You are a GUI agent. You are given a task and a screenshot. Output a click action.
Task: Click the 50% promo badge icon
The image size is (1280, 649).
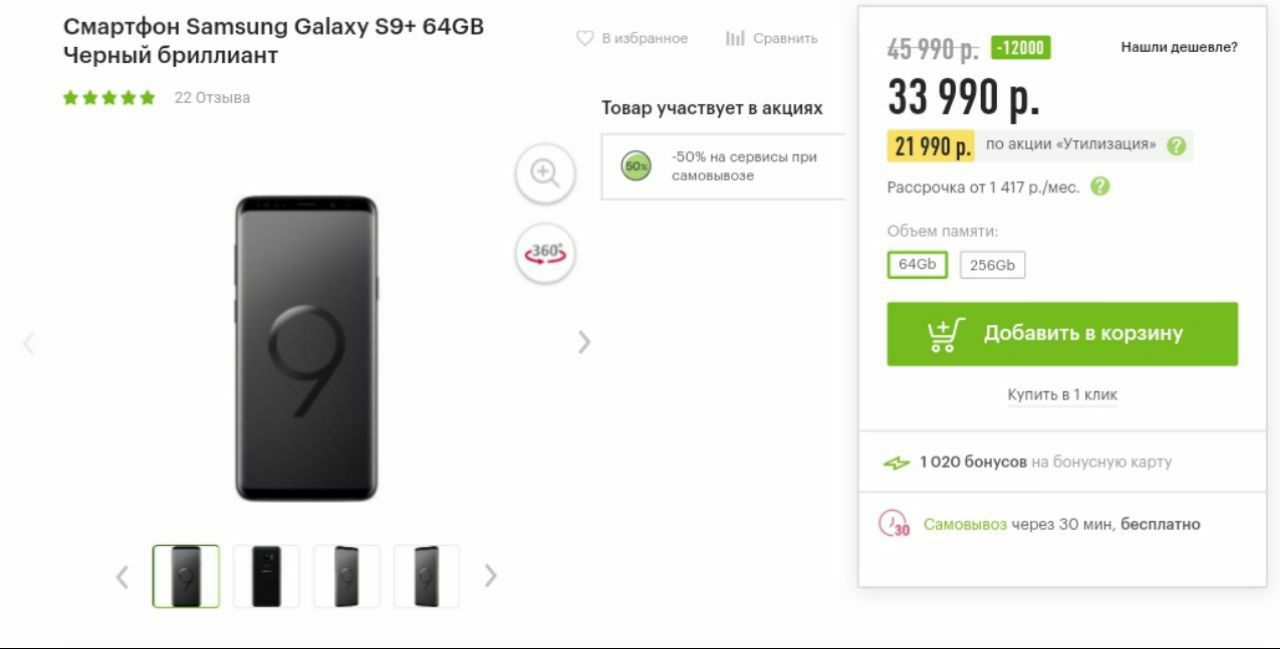[x=636, y=166]
